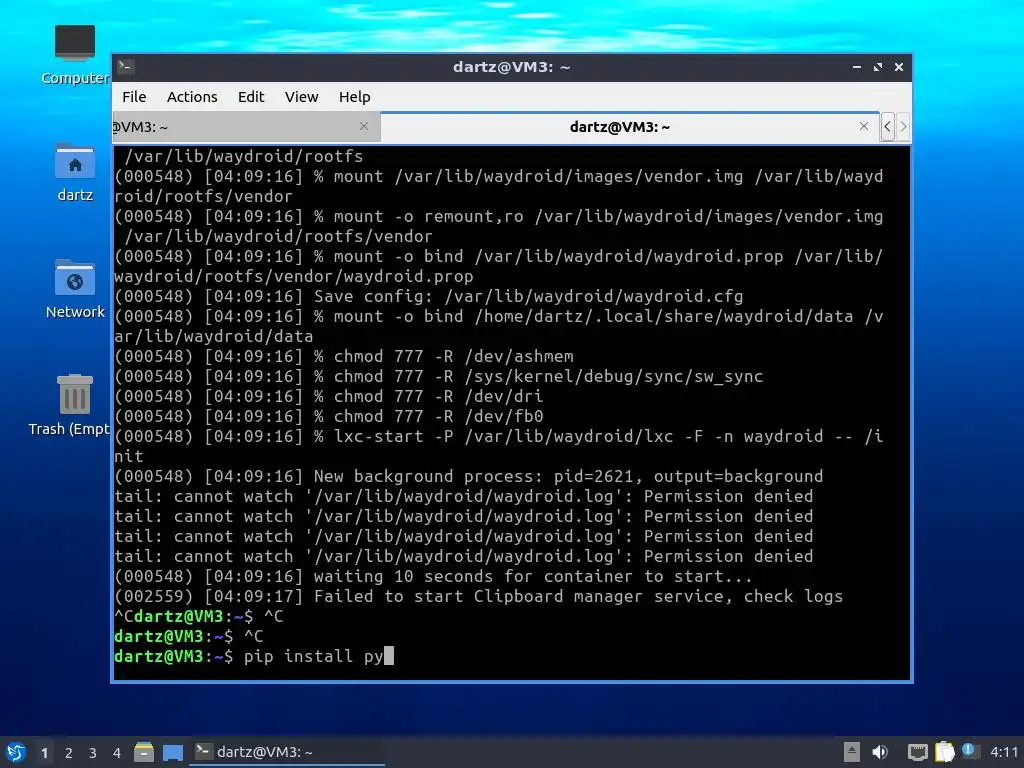
Task: Open the Help menu
Action: 355,97
